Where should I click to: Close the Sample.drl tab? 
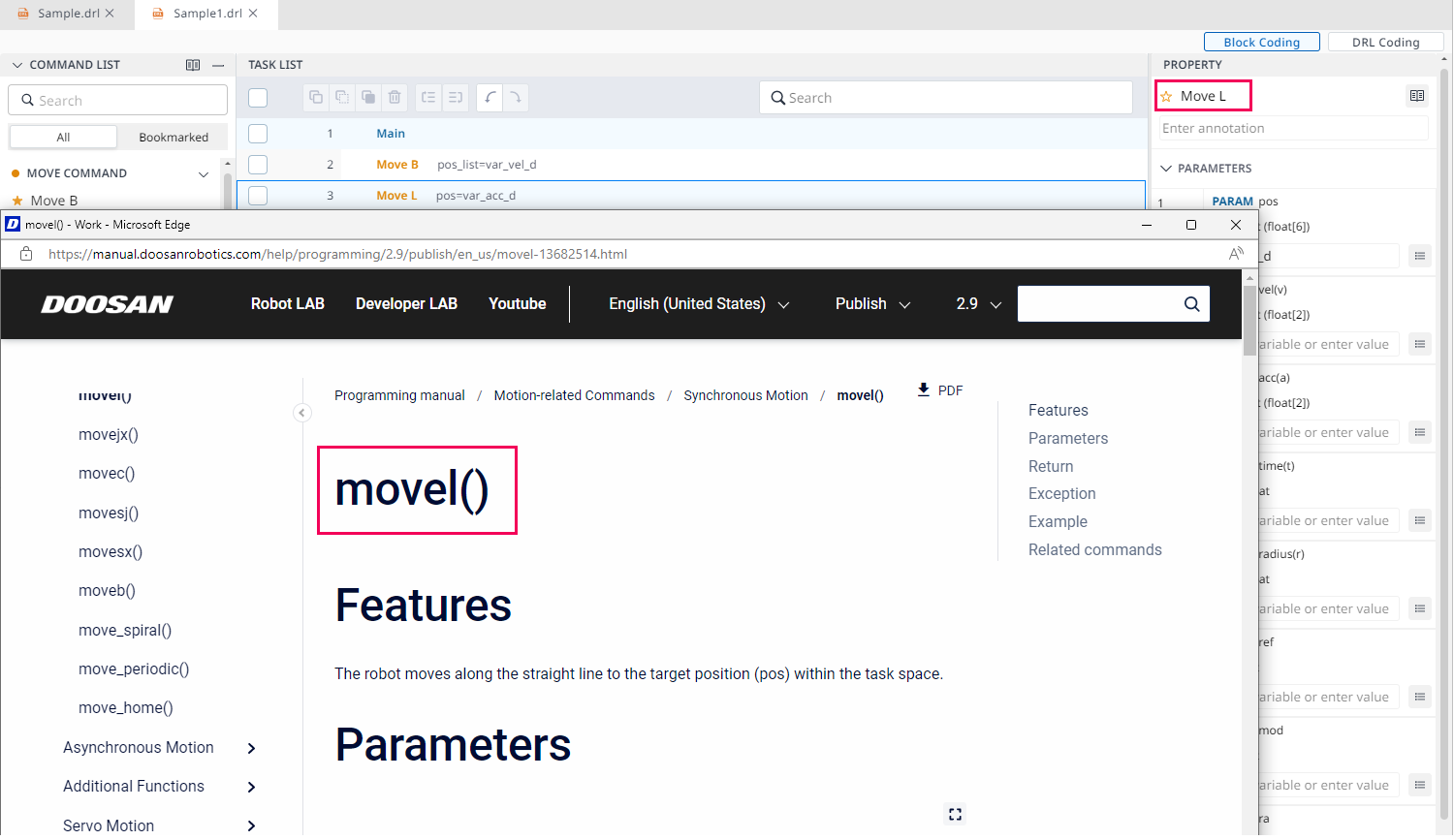110,14
